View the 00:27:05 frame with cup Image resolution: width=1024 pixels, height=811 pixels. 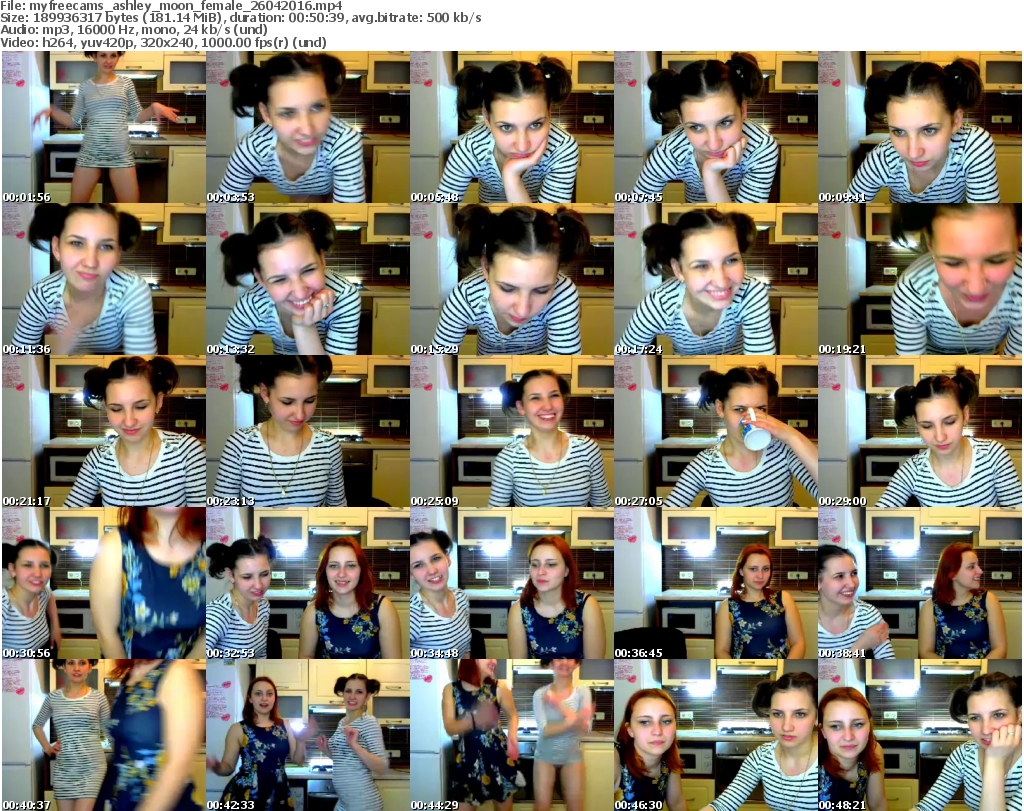716,432
